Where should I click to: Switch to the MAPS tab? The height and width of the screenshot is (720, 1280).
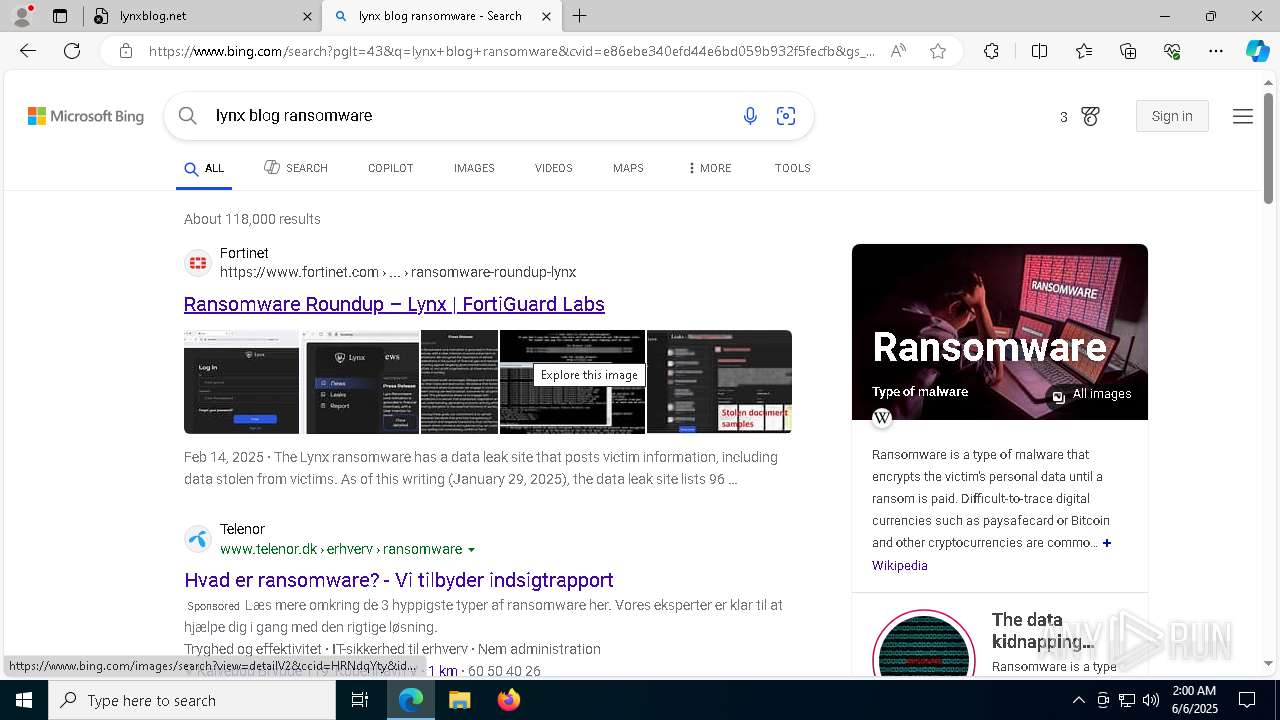tap(628, 168)
